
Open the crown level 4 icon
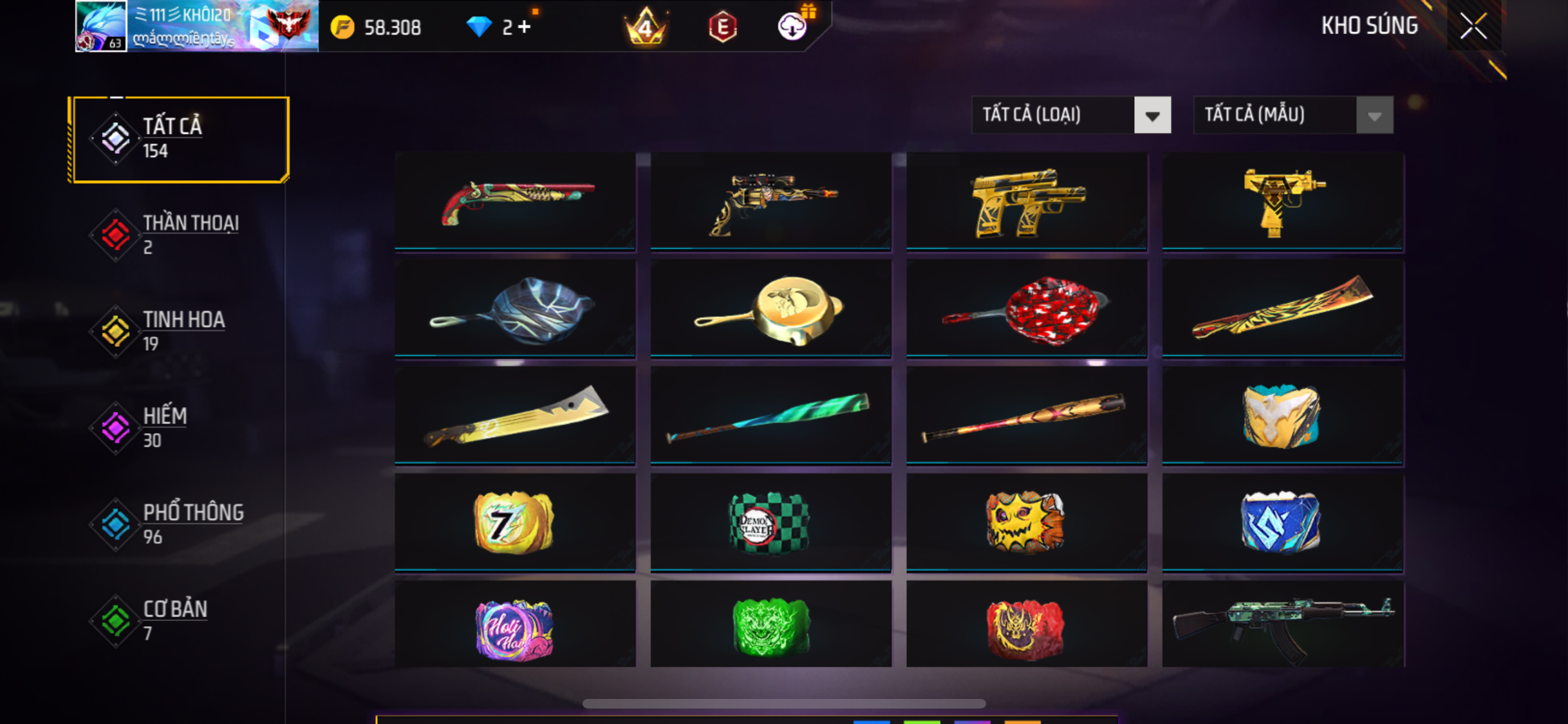pos(646,26)
